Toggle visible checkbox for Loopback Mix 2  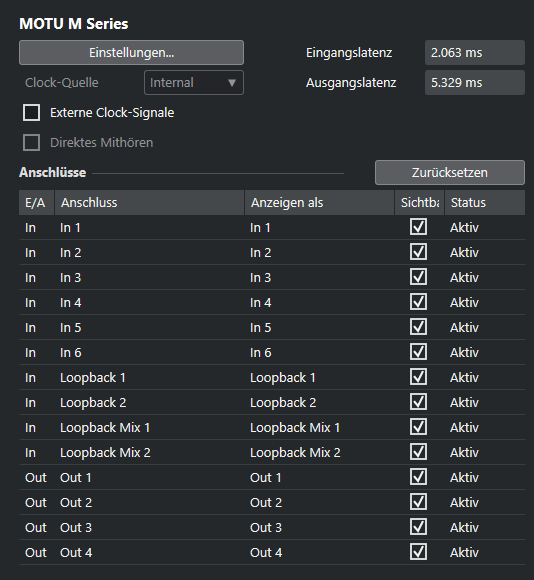tap(418, 452)
